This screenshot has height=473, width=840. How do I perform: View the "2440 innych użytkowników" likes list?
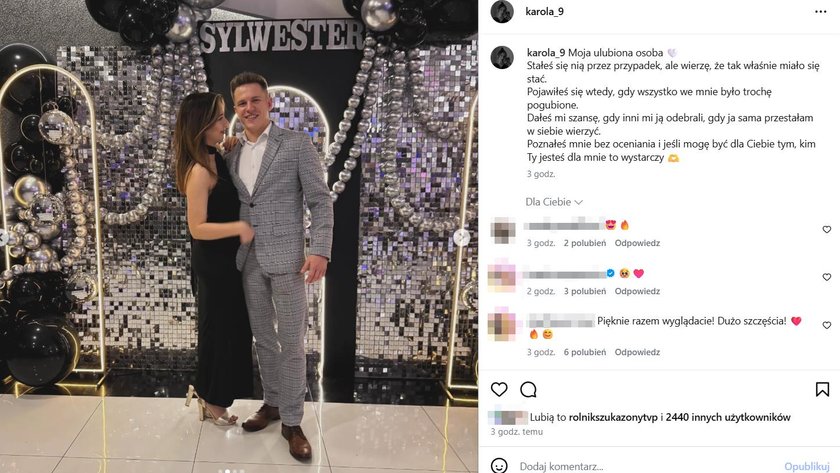728,417
